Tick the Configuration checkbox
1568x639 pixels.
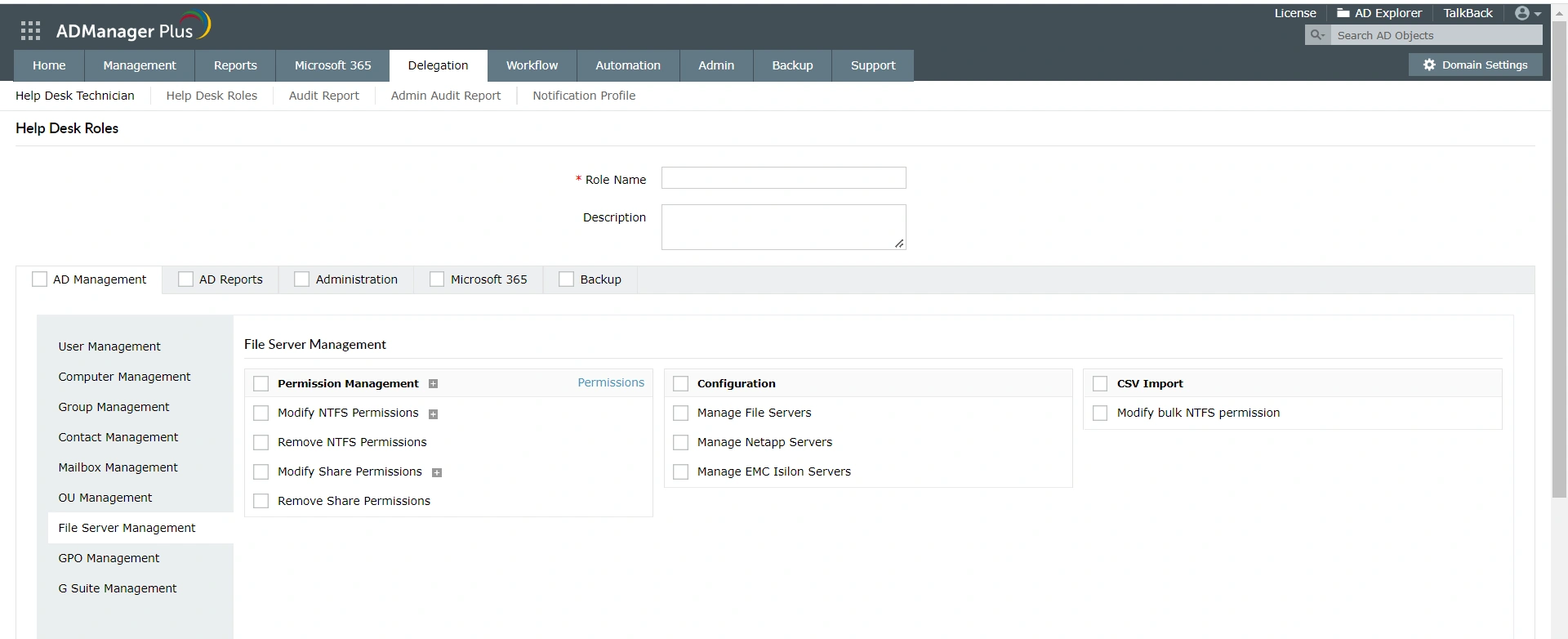[x=681, y=383]
